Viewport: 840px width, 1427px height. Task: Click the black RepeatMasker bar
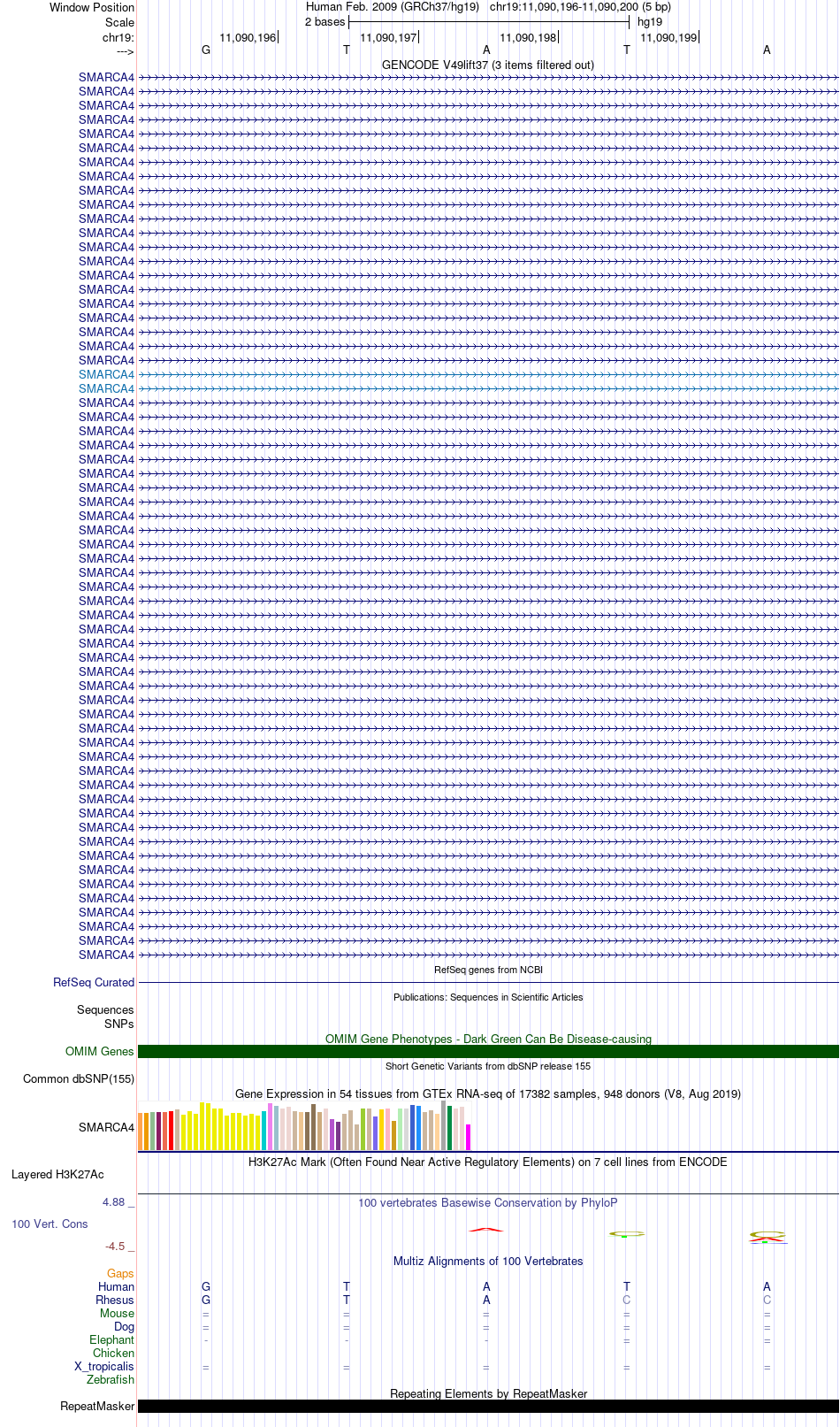tap(488, 1406)
